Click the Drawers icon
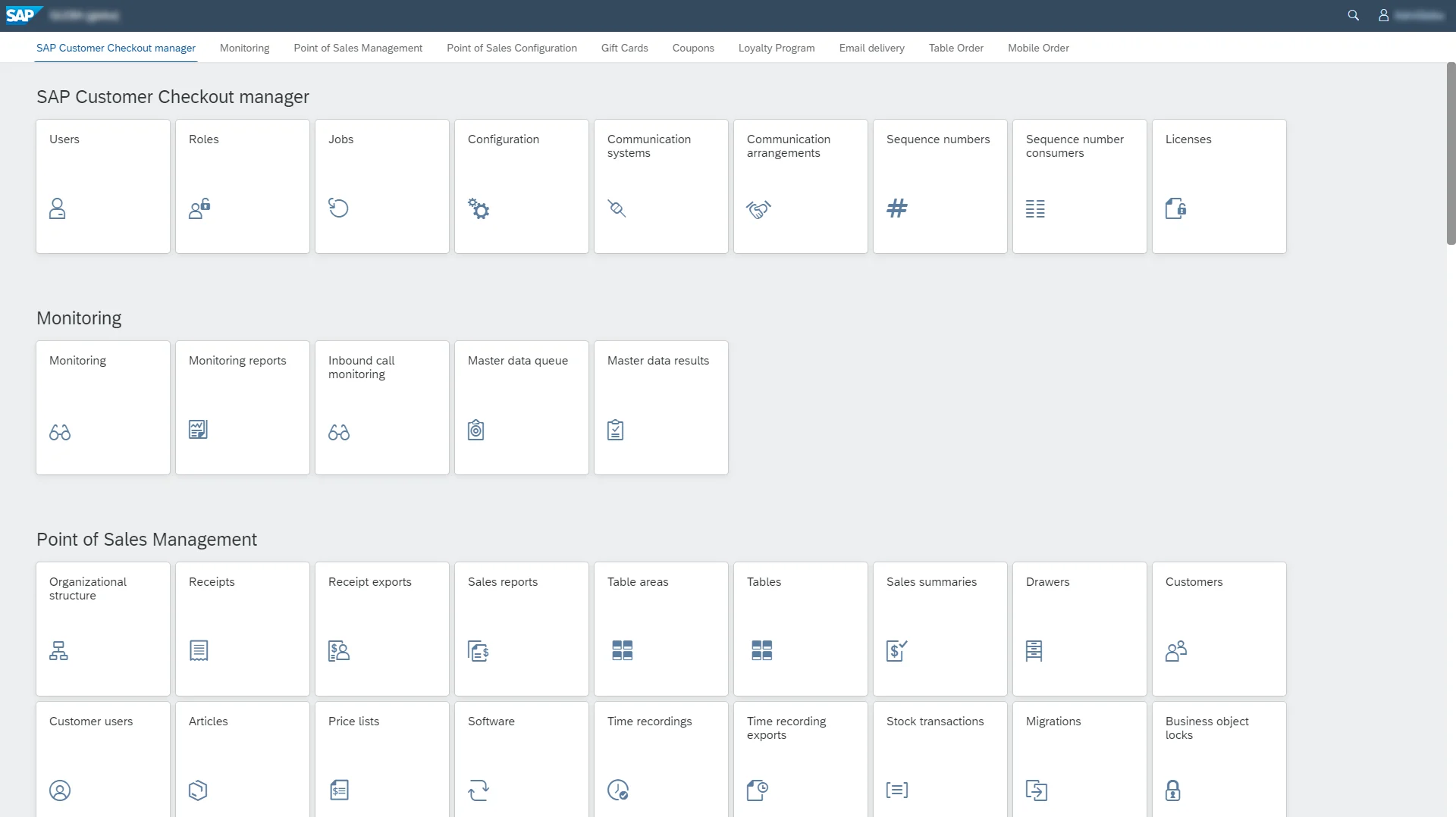The image size is (1456, 817). point(1034,650)
